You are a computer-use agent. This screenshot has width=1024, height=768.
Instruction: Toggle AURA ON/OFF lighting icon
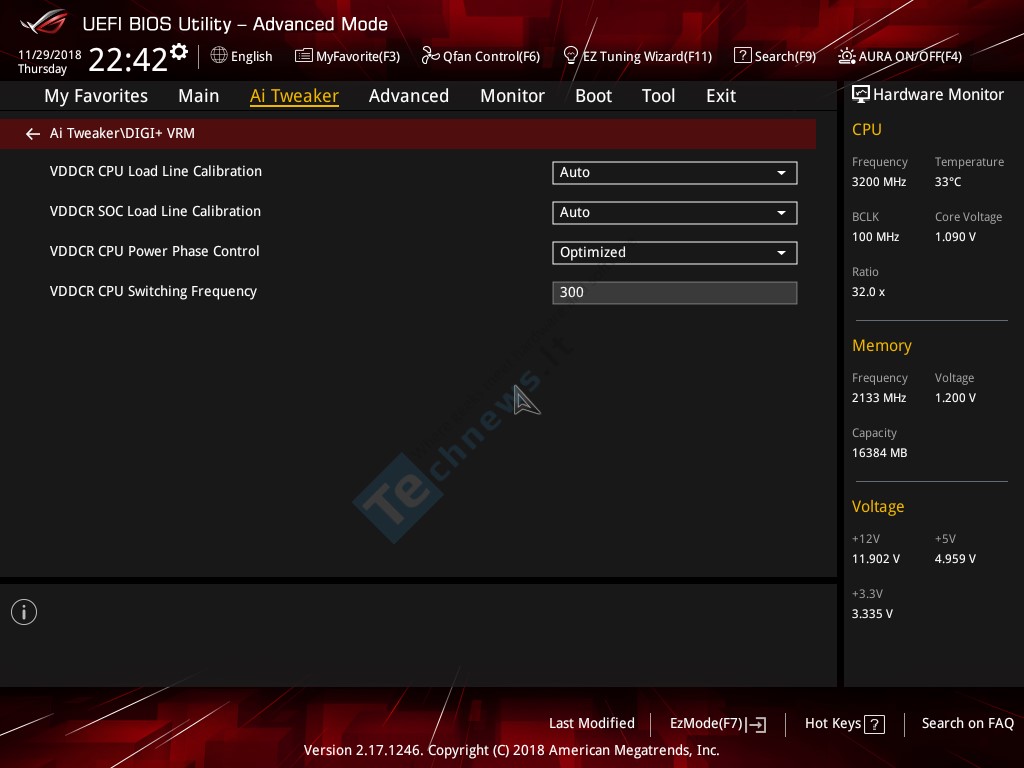tap(846, 56)
